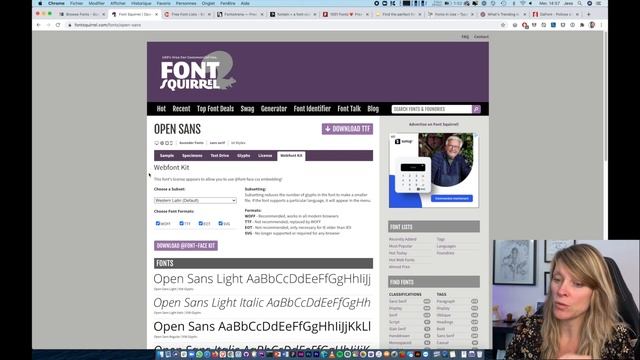Click the Headings tag count badge
The height and width of the screenshot is (360, 640).
click(474, 322)
